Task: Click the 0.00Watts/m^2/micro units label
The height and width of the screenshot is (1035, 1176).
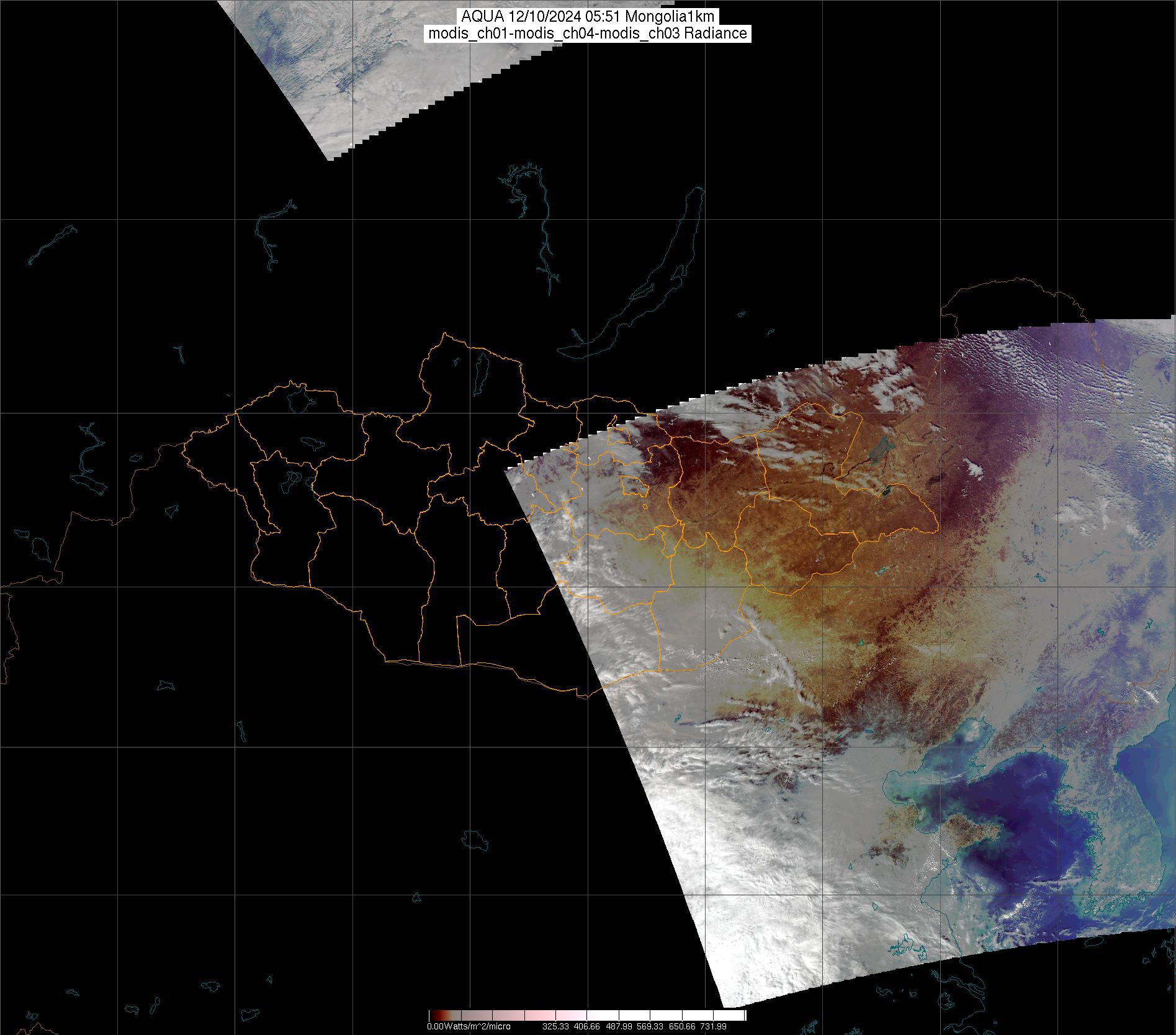Action: (x=469, y=1027)
